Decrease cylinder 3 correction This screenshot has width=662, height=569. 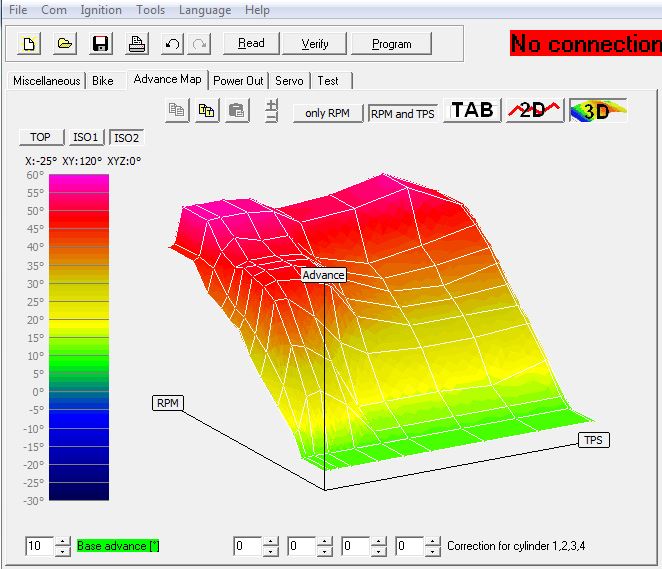[x=379, y=551]
